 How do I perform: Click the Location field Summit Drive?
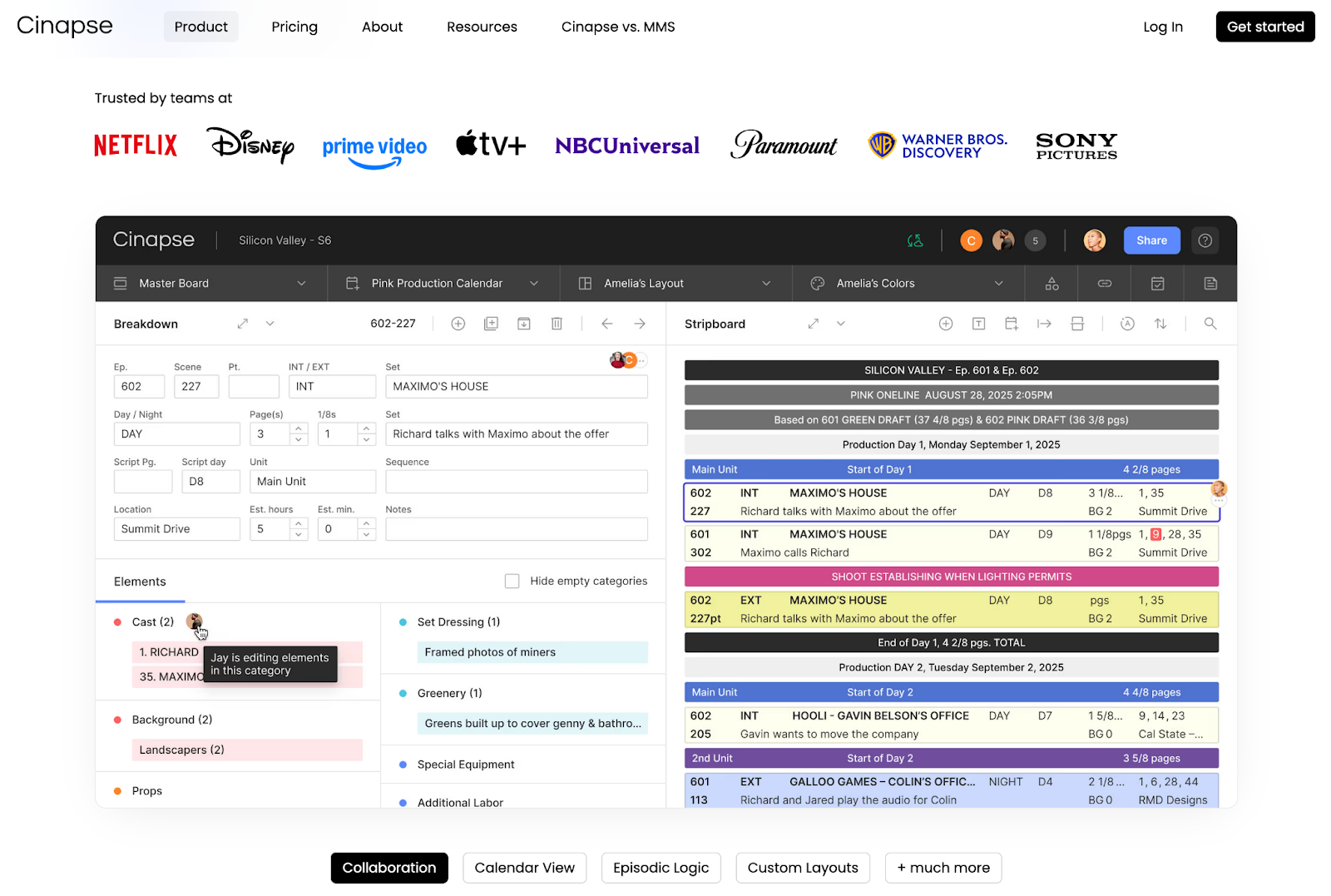click(176, 529)
